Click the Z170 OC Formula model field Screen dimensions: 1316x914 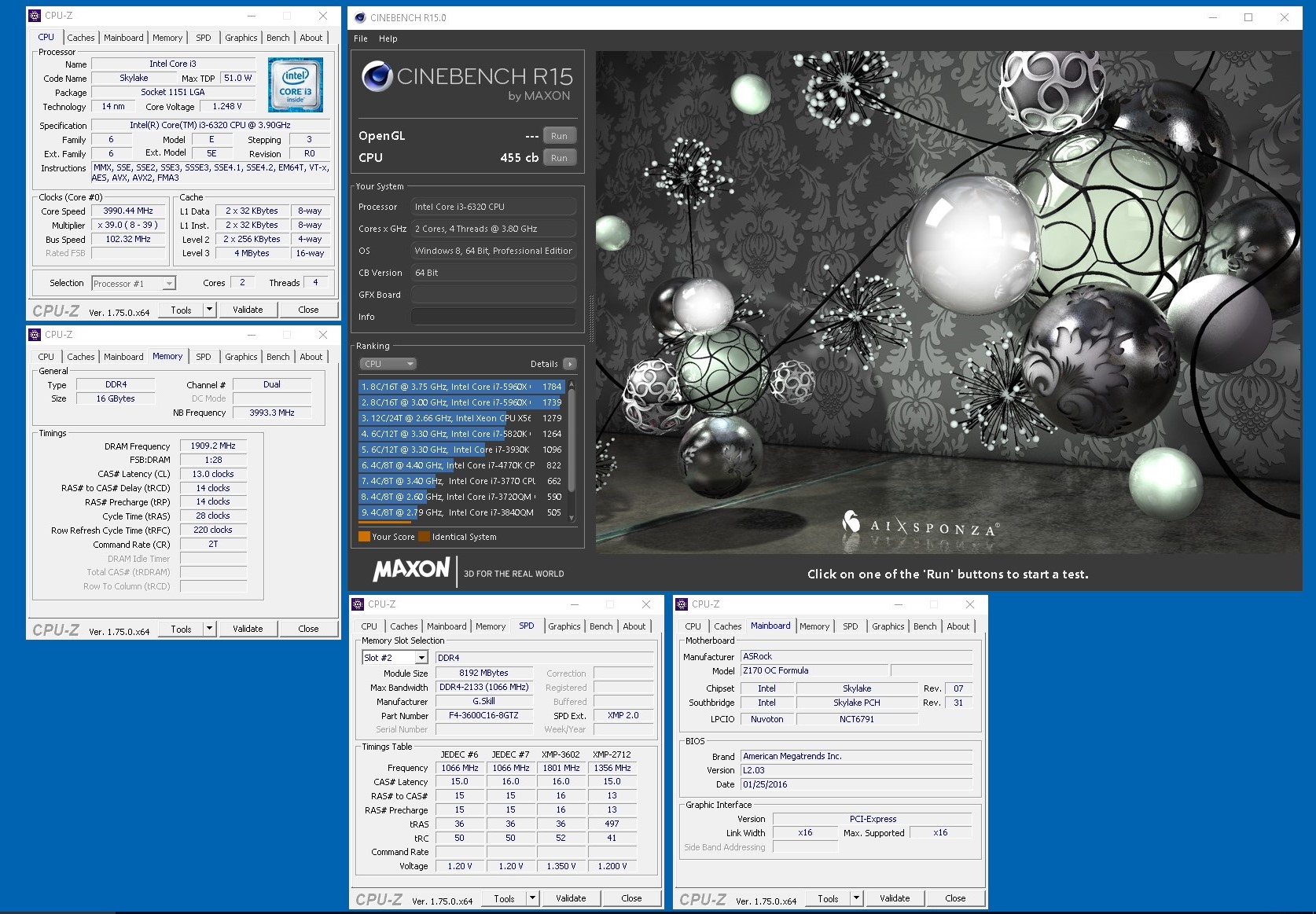814,670
